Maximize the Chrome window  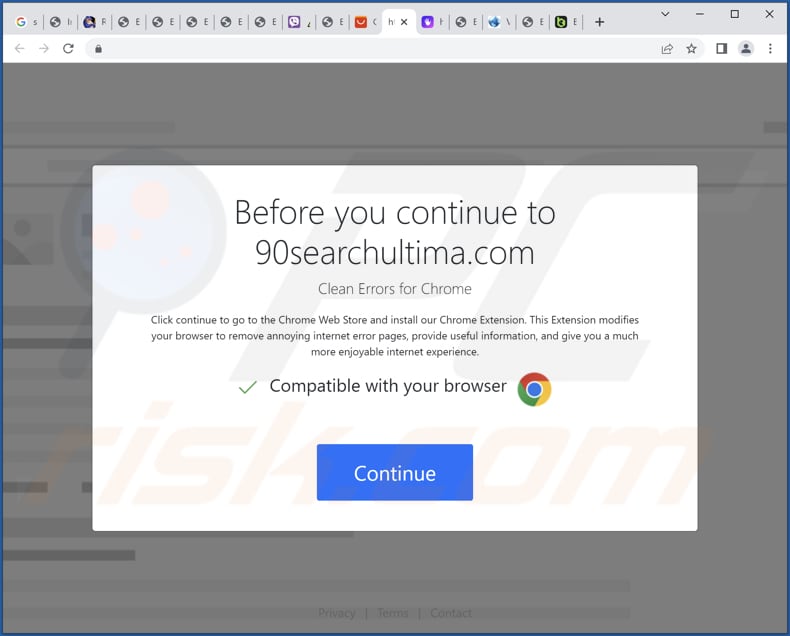pos(735,14)
